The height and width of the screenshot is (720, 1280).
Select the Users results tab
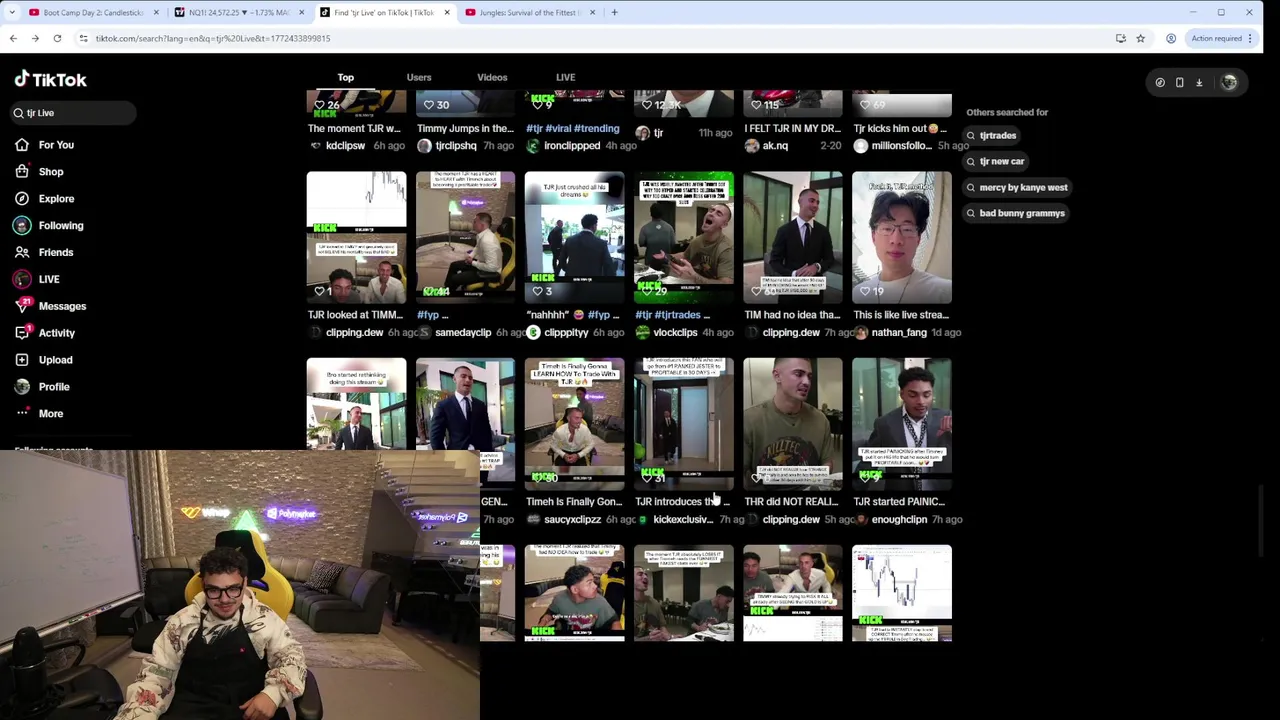pos(419,77)
